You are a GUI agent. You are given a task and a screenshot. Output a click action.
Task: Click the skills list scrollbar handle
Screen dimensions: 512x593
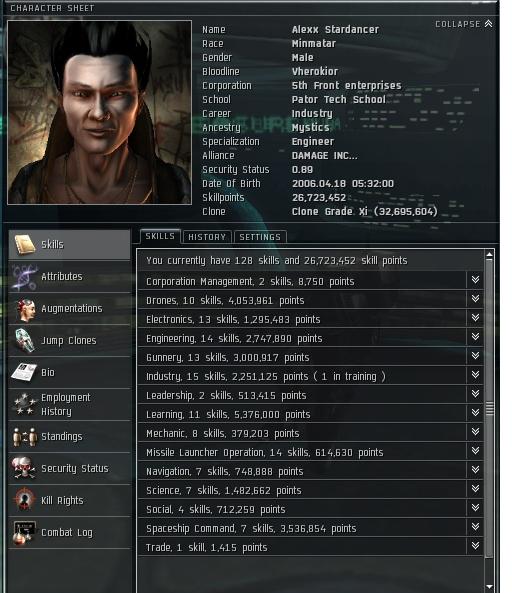(490, 408)
